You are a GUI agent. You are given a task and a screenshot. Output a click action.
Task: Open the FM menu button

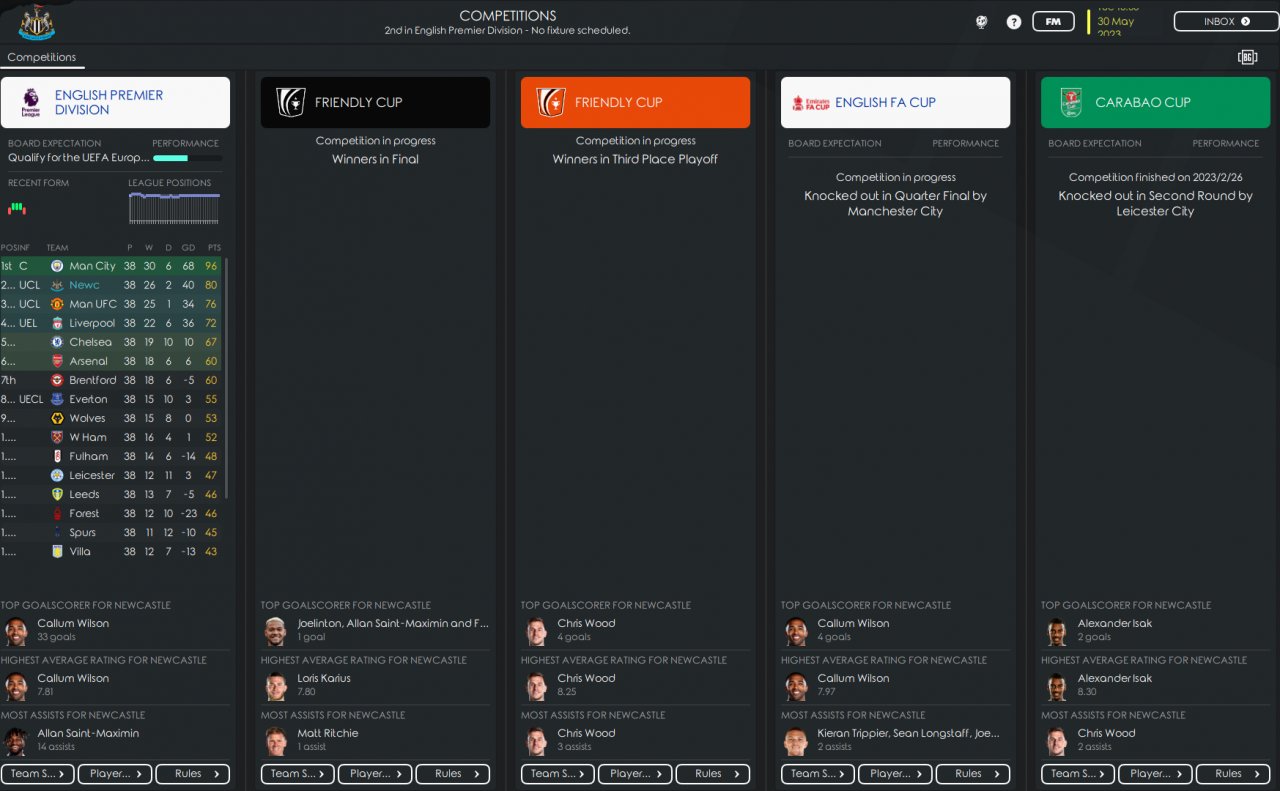[1053, 21]
